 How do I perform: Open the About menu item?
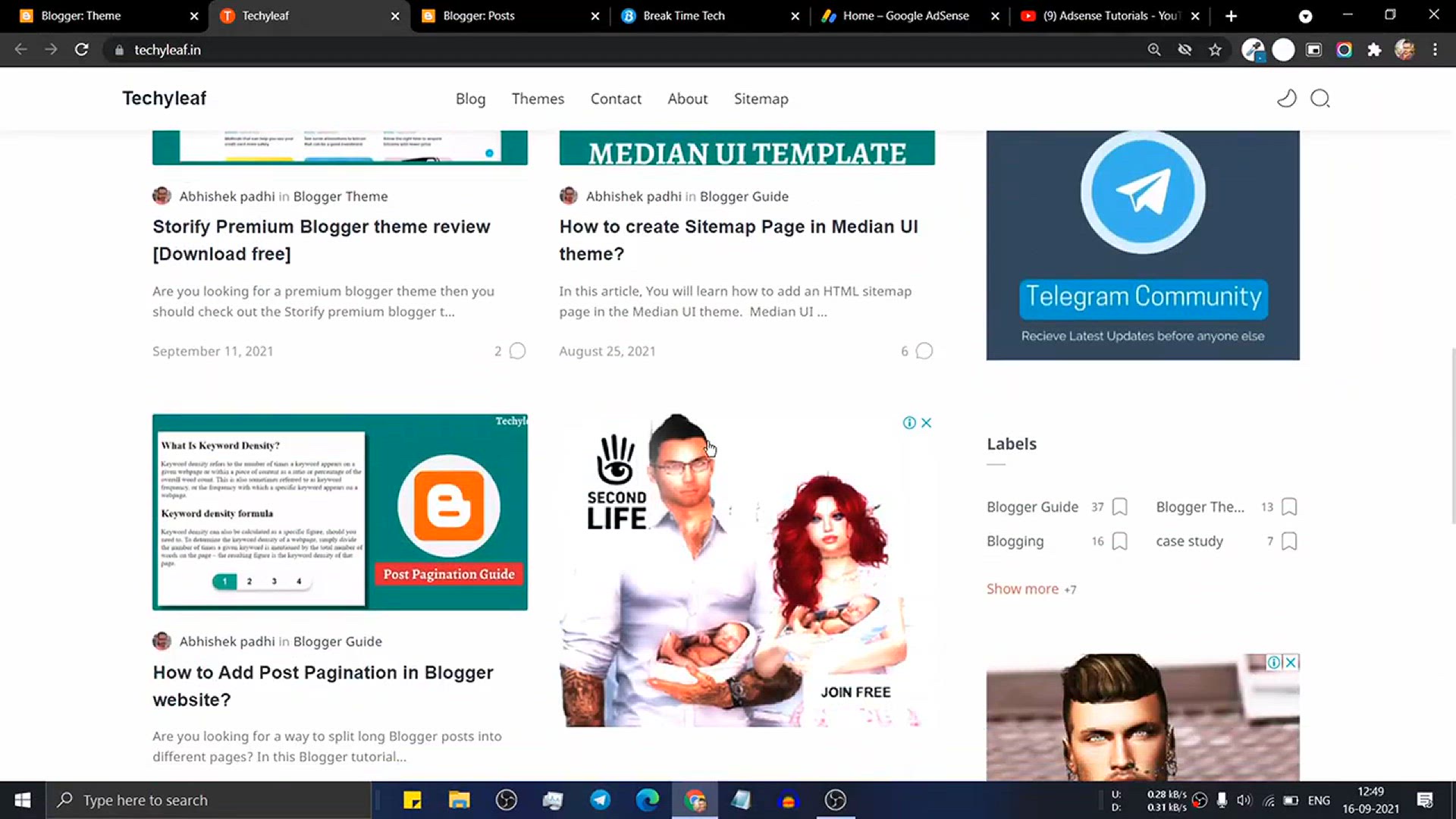[687, 99]
